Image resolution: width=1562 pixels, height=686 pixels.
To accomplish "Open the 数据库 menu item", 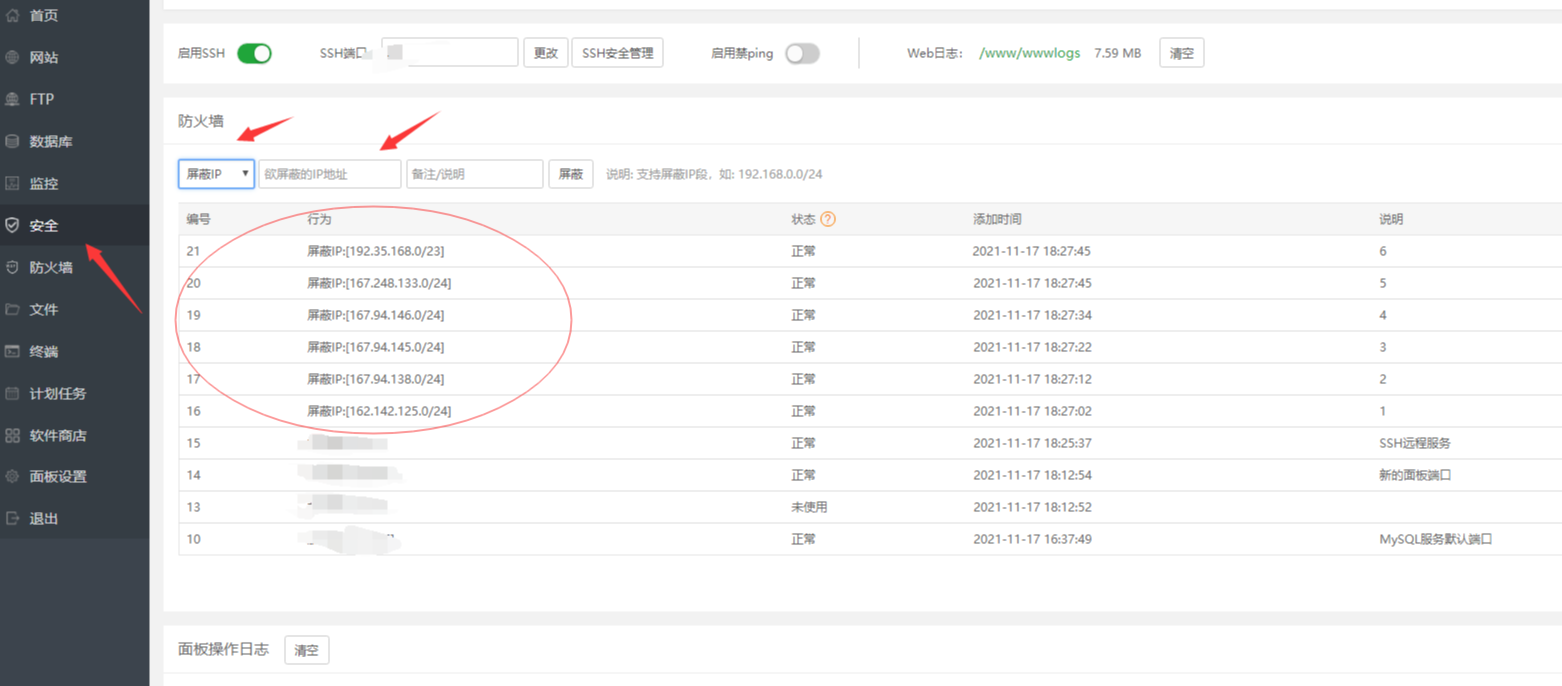I will coord(51,142).
